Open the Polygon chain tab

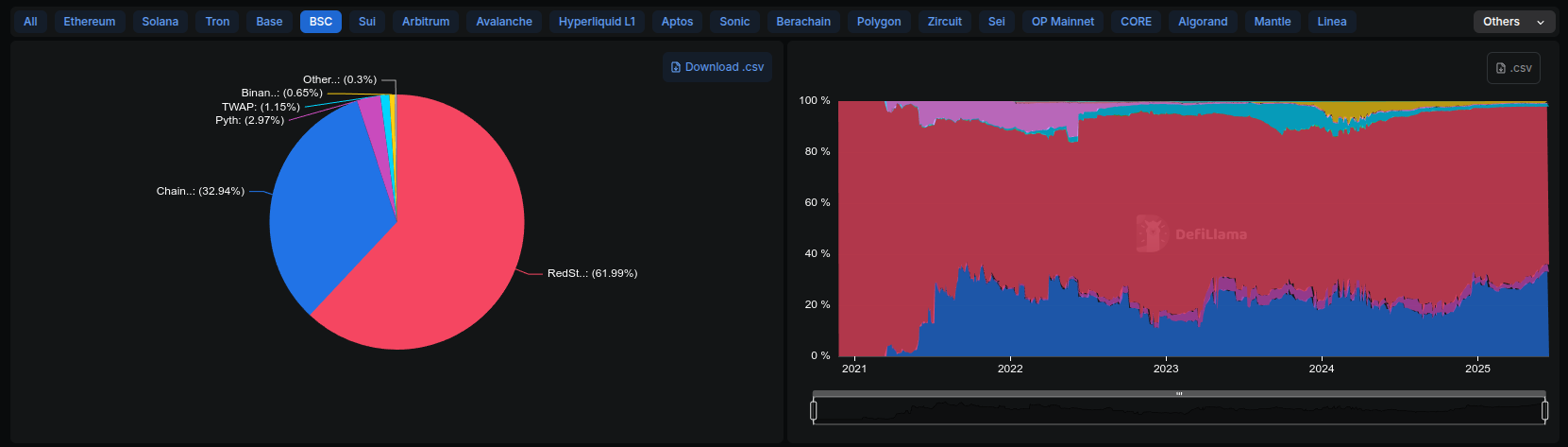[879, 22]
